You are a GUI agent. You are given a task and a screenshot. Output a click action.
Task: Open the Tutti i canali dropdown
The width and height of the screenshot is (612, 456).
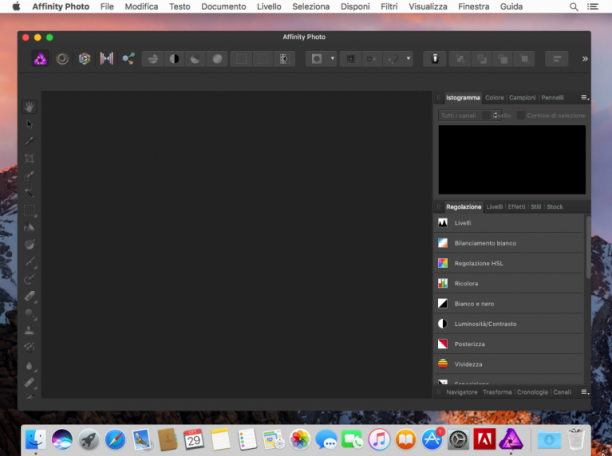(x=470, y=116)
